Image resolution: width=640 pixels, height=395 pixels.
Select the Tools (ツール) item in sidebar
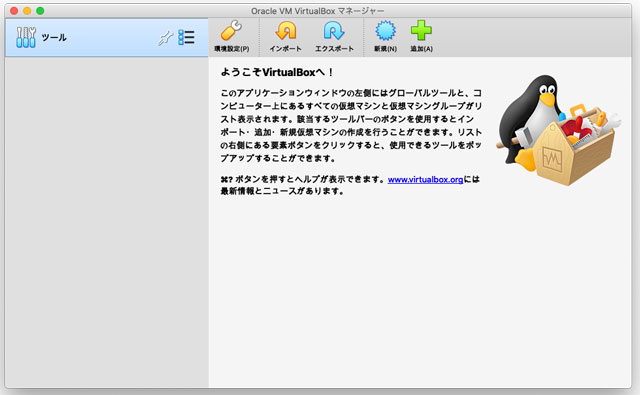click(x=107, y=38)
